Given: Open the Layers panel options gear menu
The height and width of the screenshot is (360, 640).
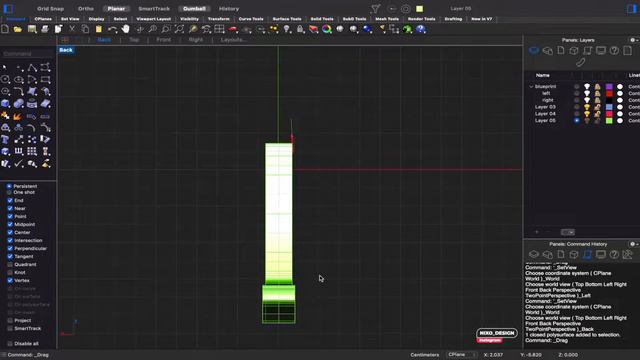Looking at the screenshot, I should (634, 40).
